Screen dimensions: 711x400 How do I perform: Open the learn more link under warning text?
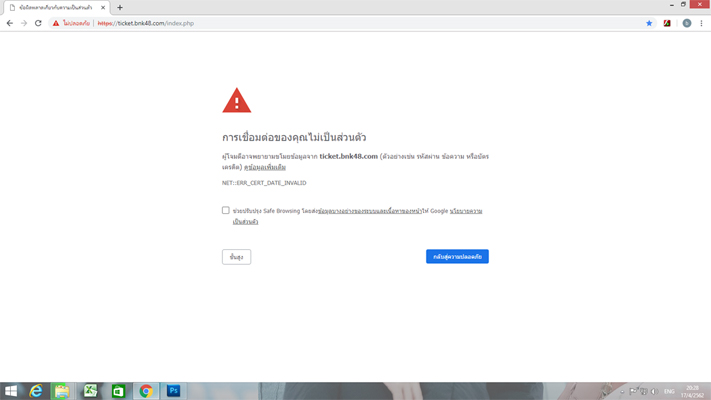(265, 167)
